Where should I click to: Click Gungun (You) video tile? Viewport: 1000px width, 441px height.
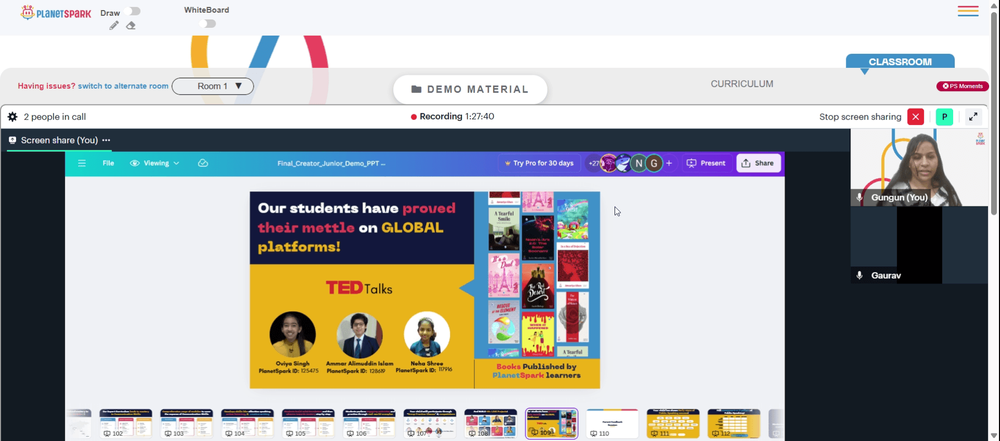tap(918, 167)
